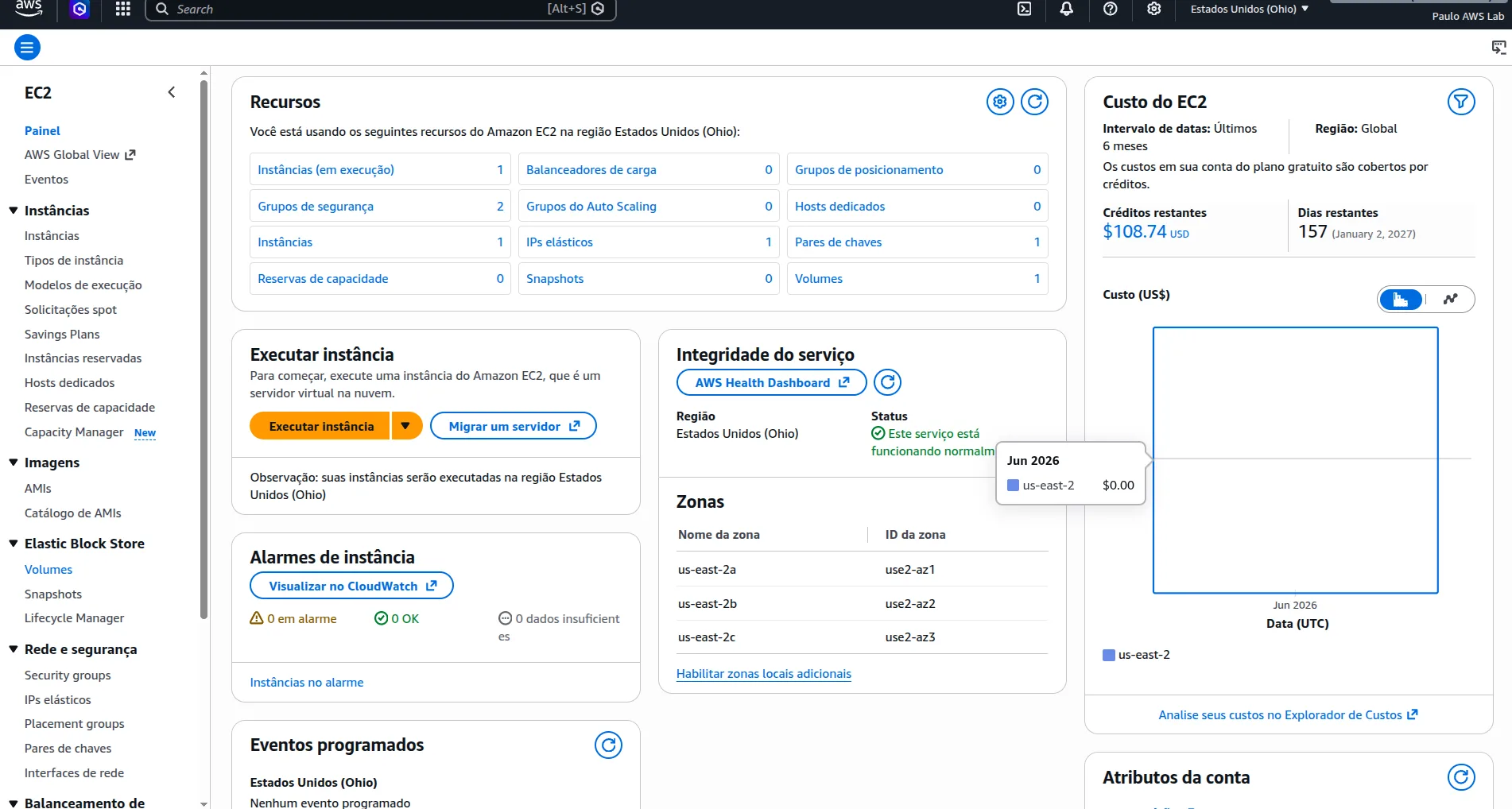Collapse the Rede e segurança section

click(x=14, y=649)
